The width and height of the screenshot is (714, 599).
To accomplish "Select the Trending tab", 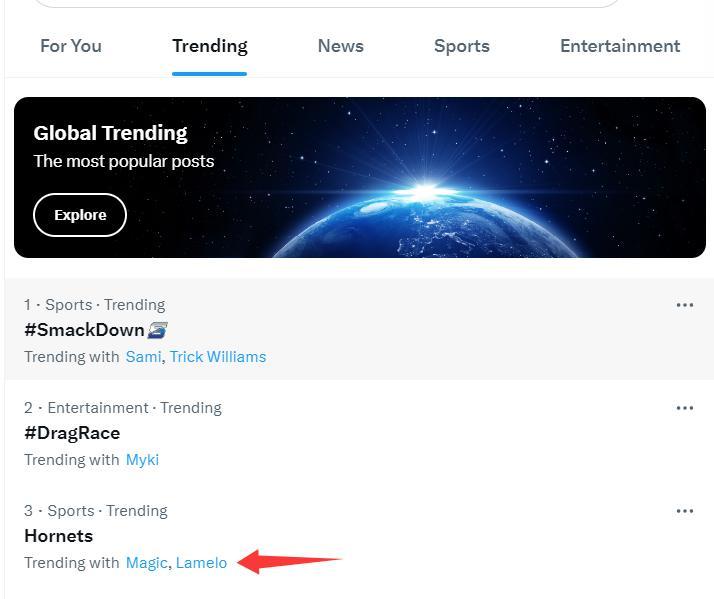I will point(210,46).
